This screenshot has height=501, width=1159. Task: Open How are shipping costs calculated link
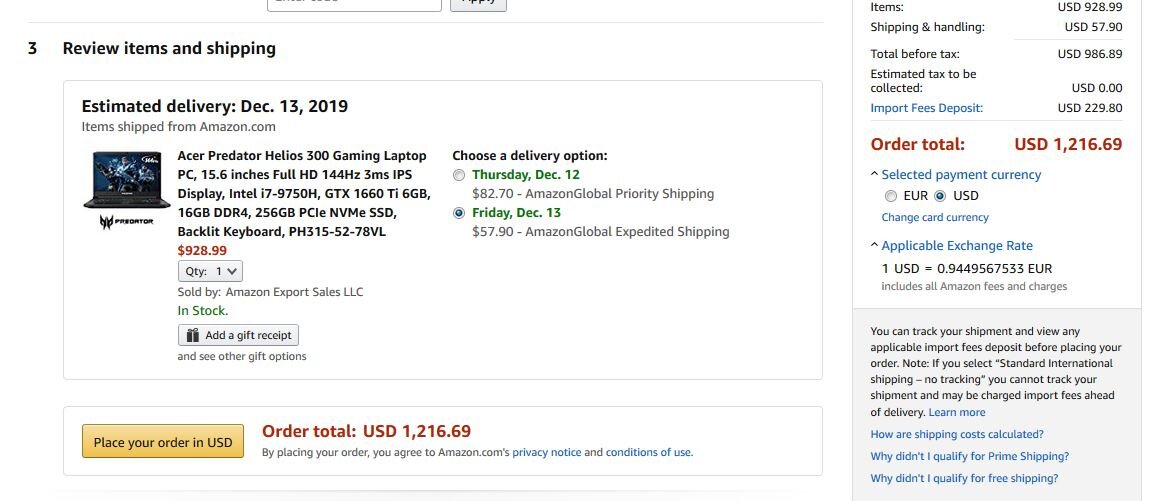click(x=957, y=434)
